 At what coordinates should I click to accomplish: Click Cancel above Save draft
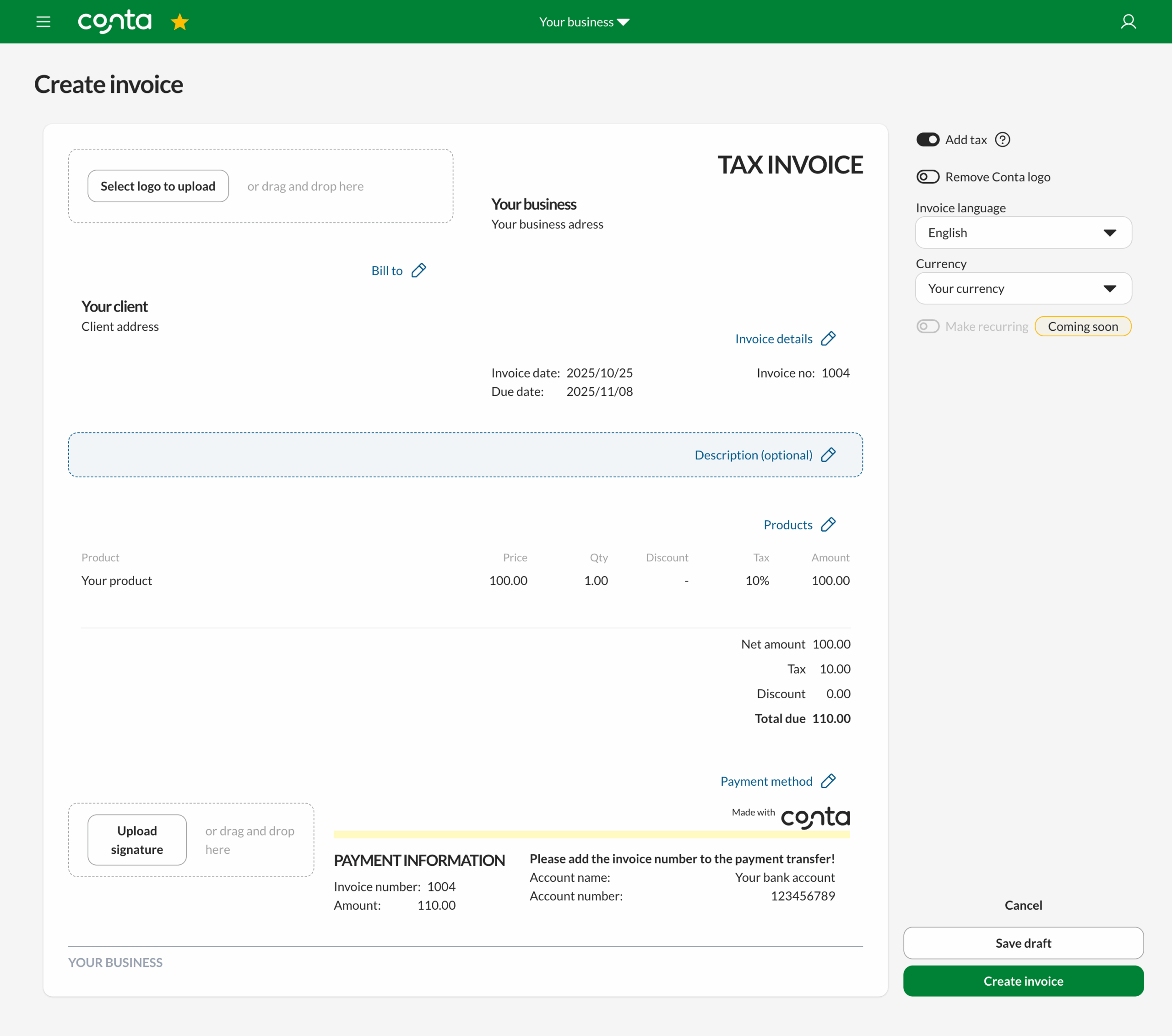click(x=1023, y=905)
